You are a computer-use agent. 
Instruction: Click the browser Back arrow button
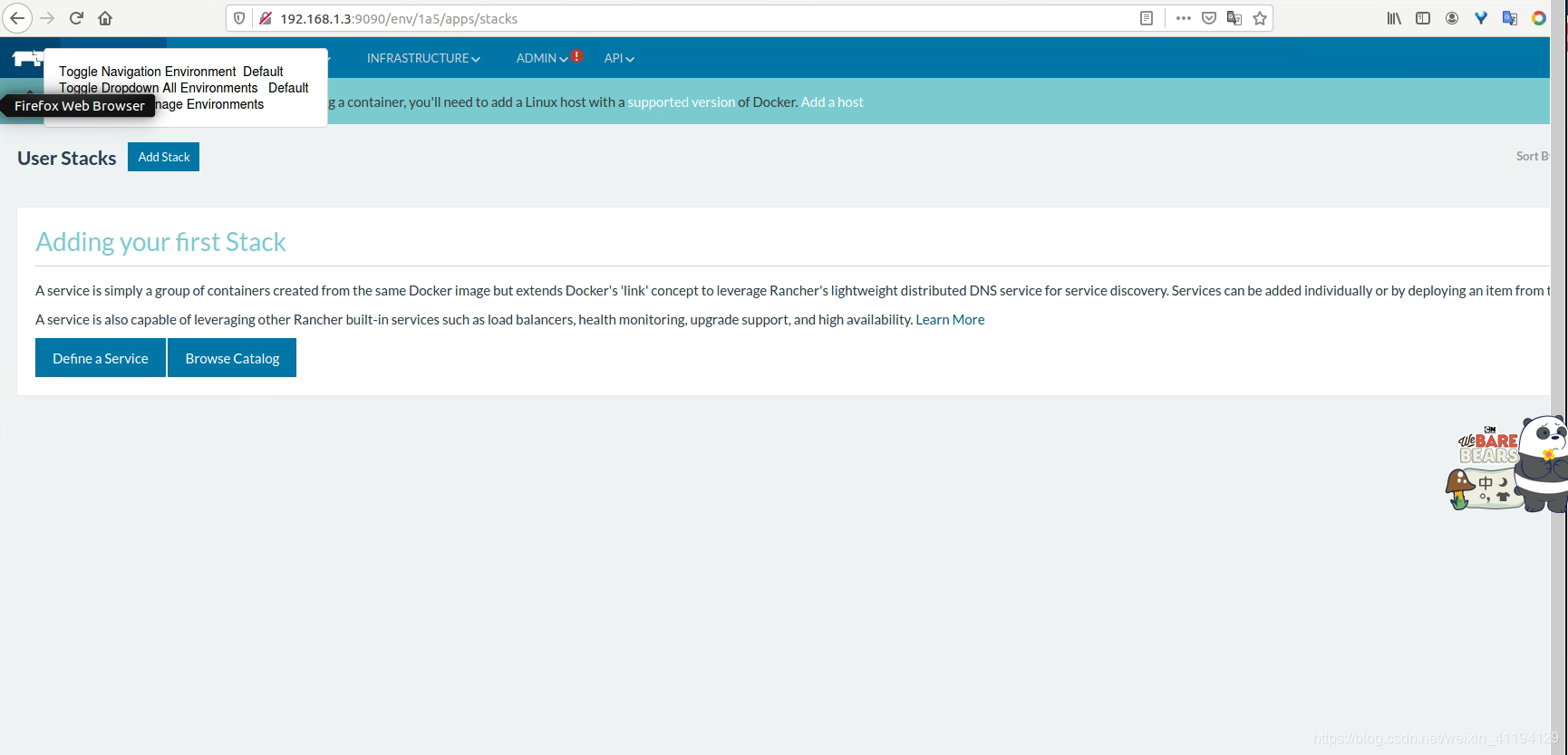click(17, 18)
